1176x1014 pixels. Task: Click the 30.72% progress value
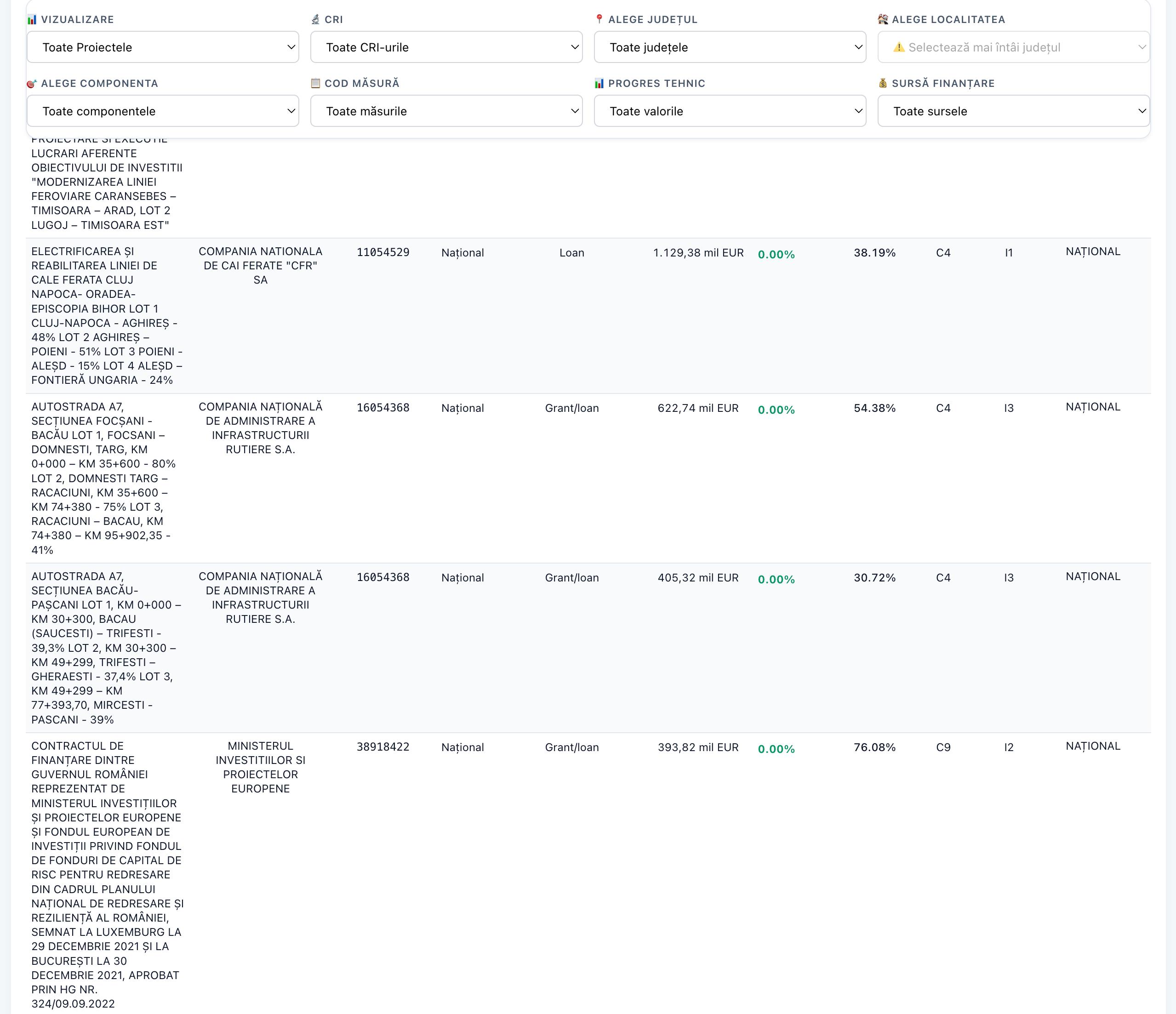click(x=874, y=578)
